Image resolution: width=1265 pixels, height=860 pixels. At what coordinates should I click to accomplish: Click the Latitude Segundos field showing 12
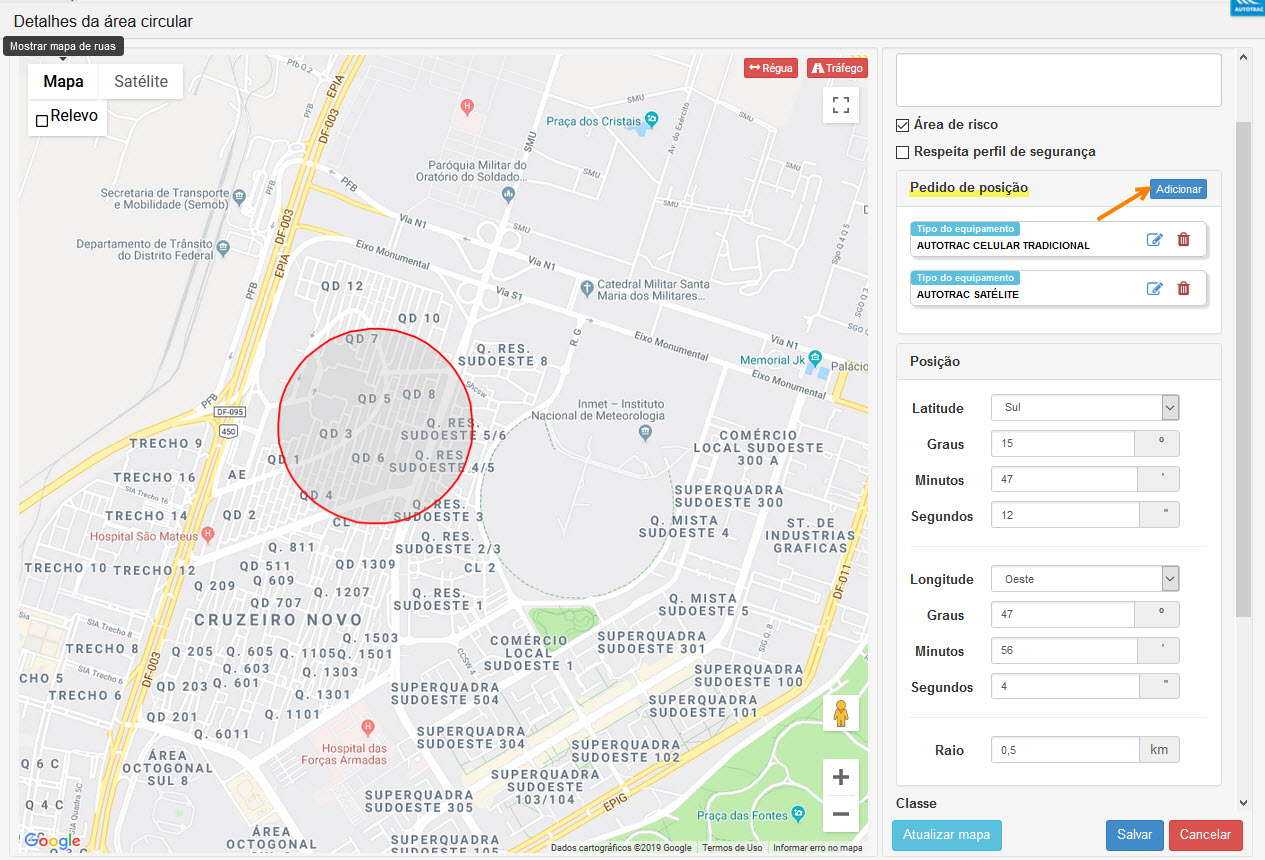pos(1063,515)
